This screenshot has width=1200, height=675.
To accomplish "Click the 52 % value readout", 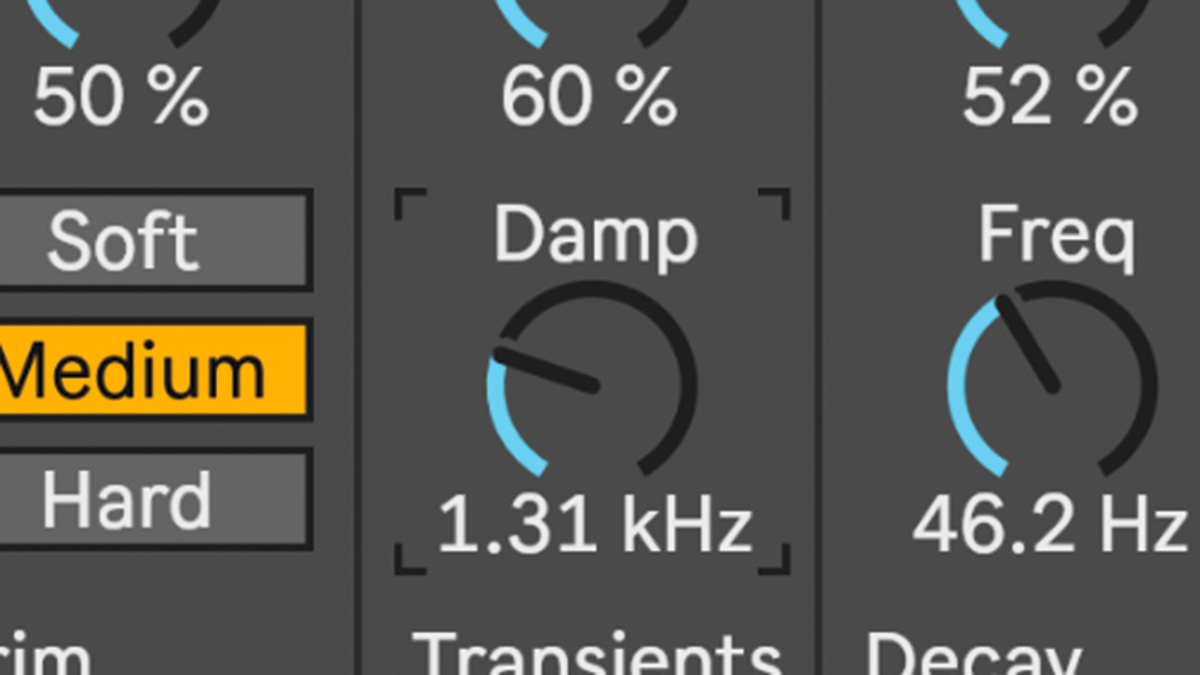I will pyautogui.click(x=1050, y=98).
